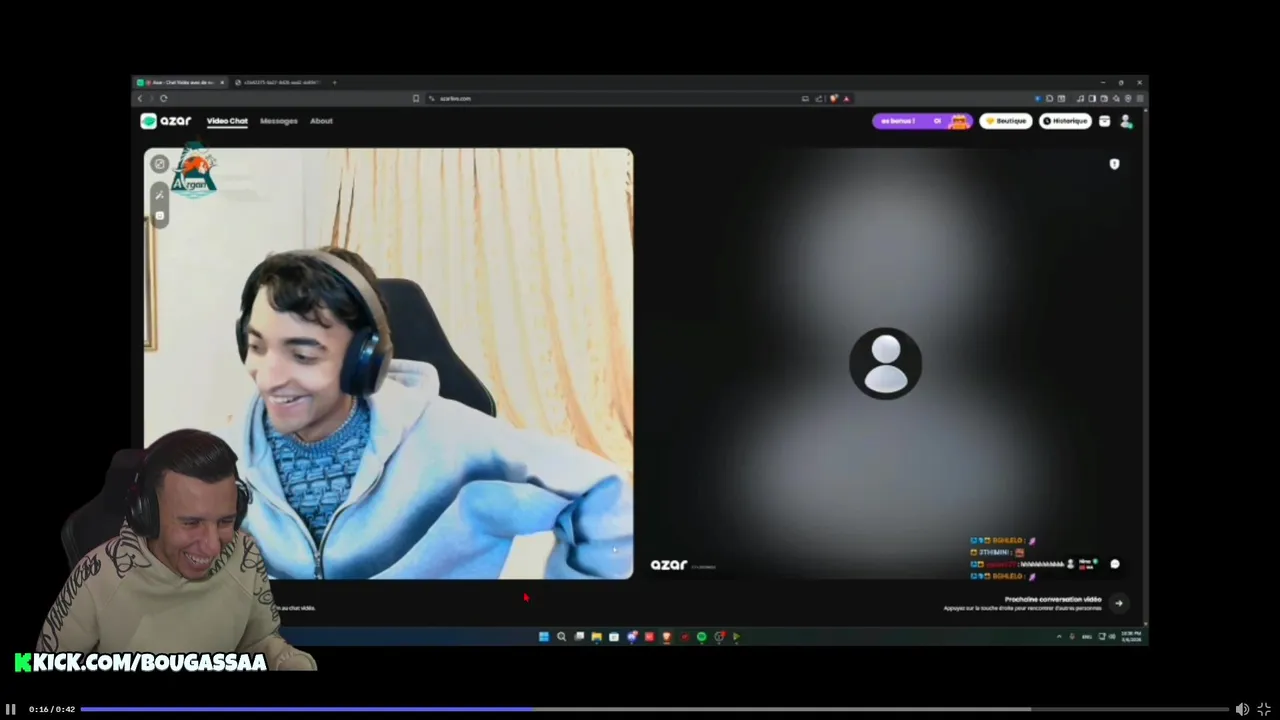
Task: Click the magic wand effects icon
Action: point(159,194)
